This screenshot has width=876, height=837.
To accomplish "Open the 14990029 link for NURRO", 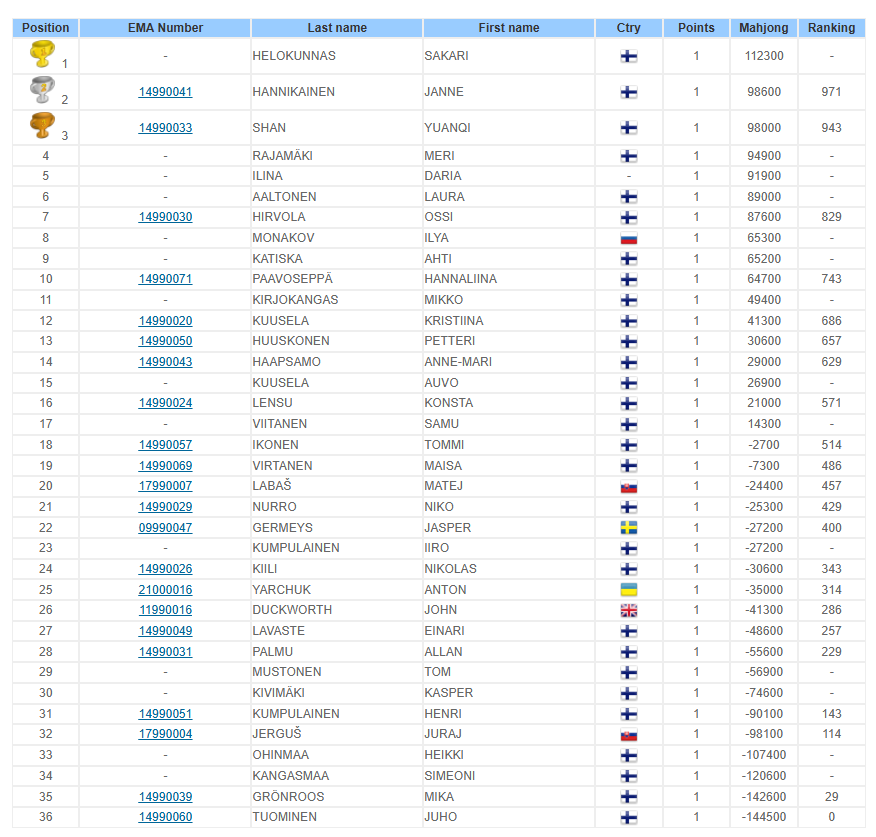I will (x=165, y=507).
